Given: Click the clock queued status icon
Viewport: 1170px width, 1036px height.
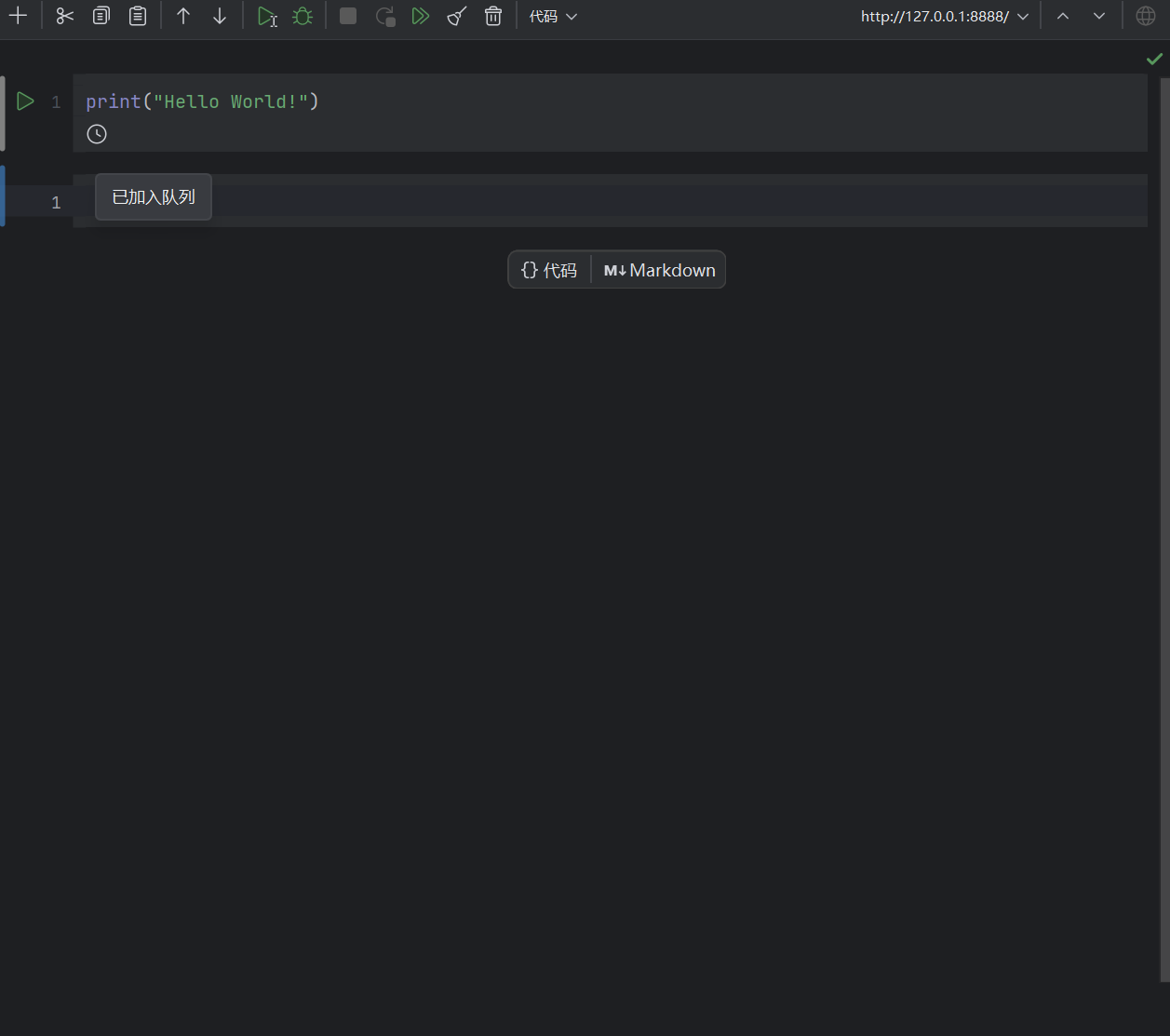Looking at the screenshot, I should (x=97, y=134).
